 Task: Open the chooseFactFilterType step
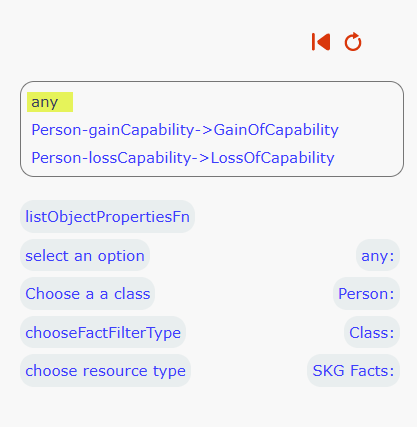point(103,332)
